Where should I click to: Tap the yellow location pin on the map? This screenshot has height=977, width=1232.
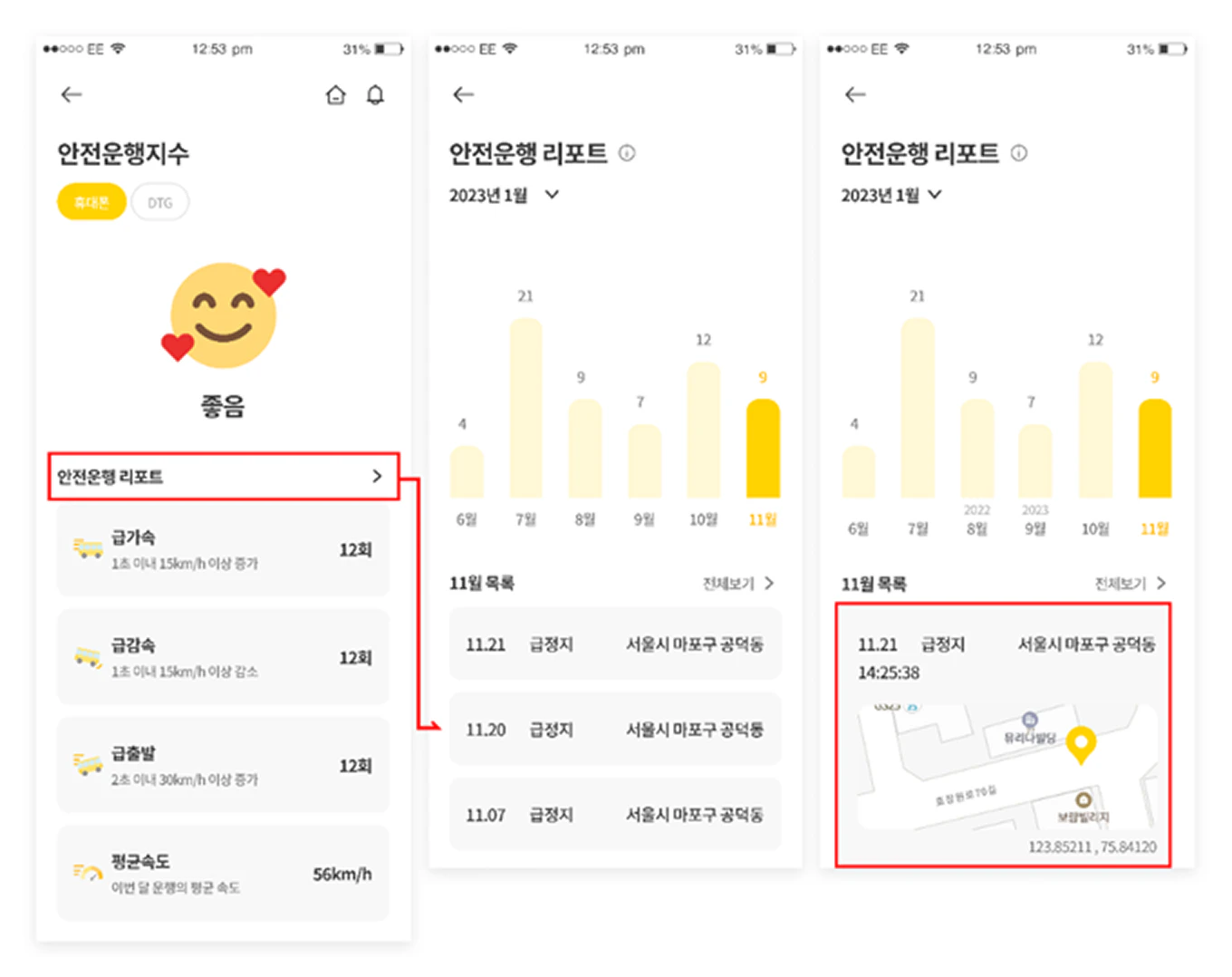1080,744
